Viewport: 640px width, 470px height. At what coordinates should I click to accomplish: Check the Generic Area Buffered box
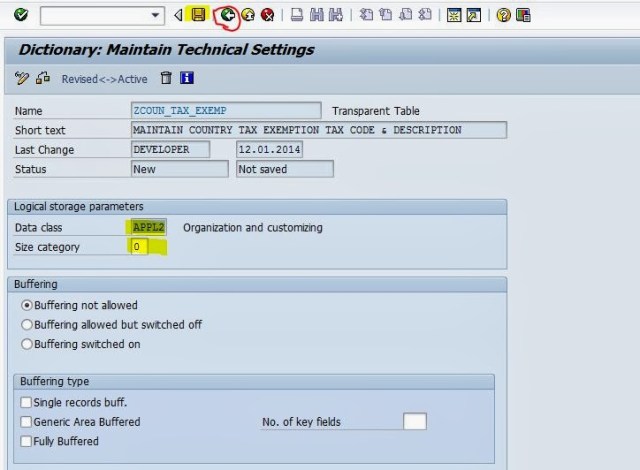[26, 421]
